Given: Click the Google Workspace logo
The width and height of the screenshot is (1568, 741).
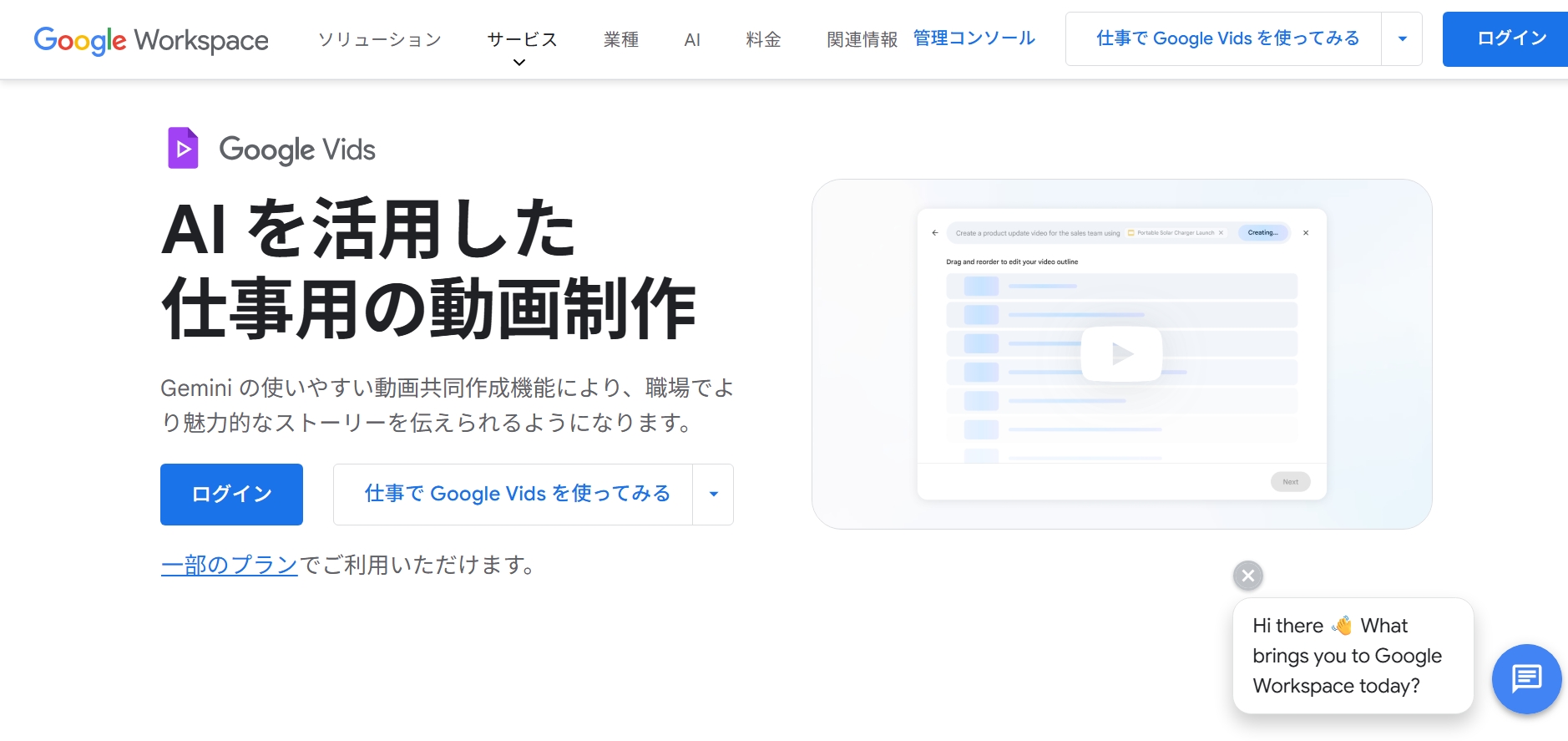Looking at the screenshot, I should click(151, 39).
